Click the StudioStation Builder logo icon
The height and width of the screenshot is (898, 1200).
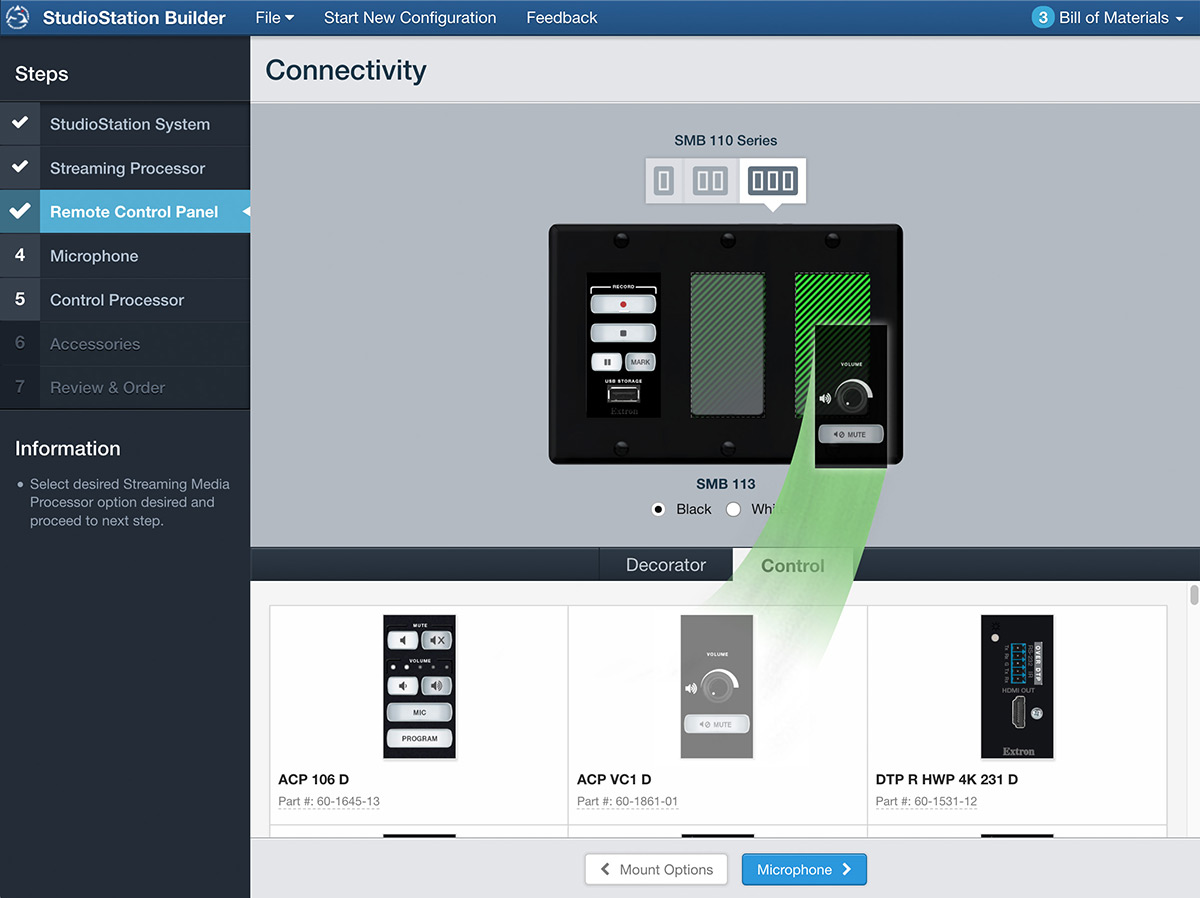coord(20,18)
